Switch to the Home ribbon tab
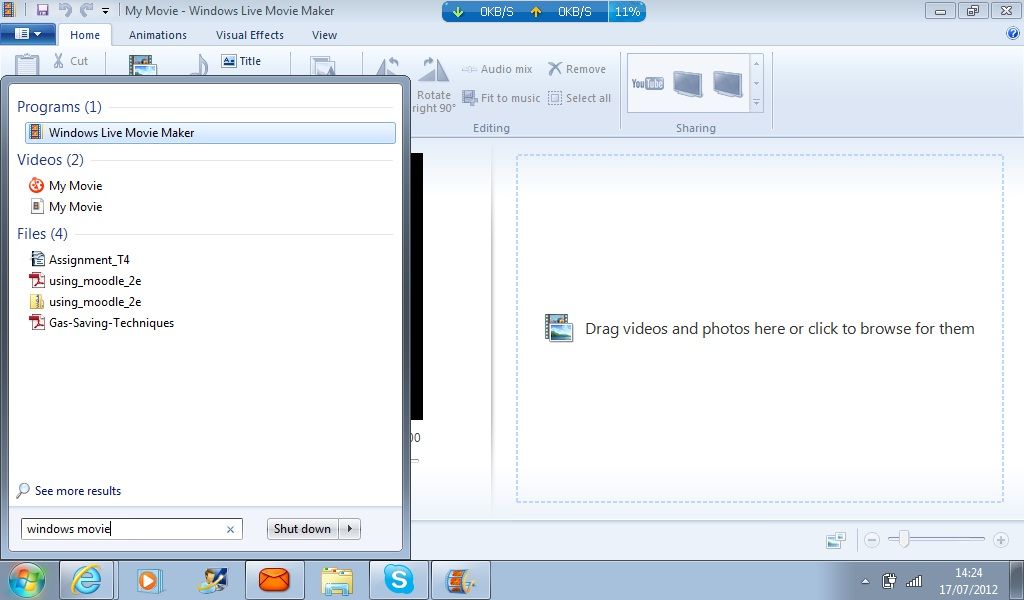 [x=85, y=35]
